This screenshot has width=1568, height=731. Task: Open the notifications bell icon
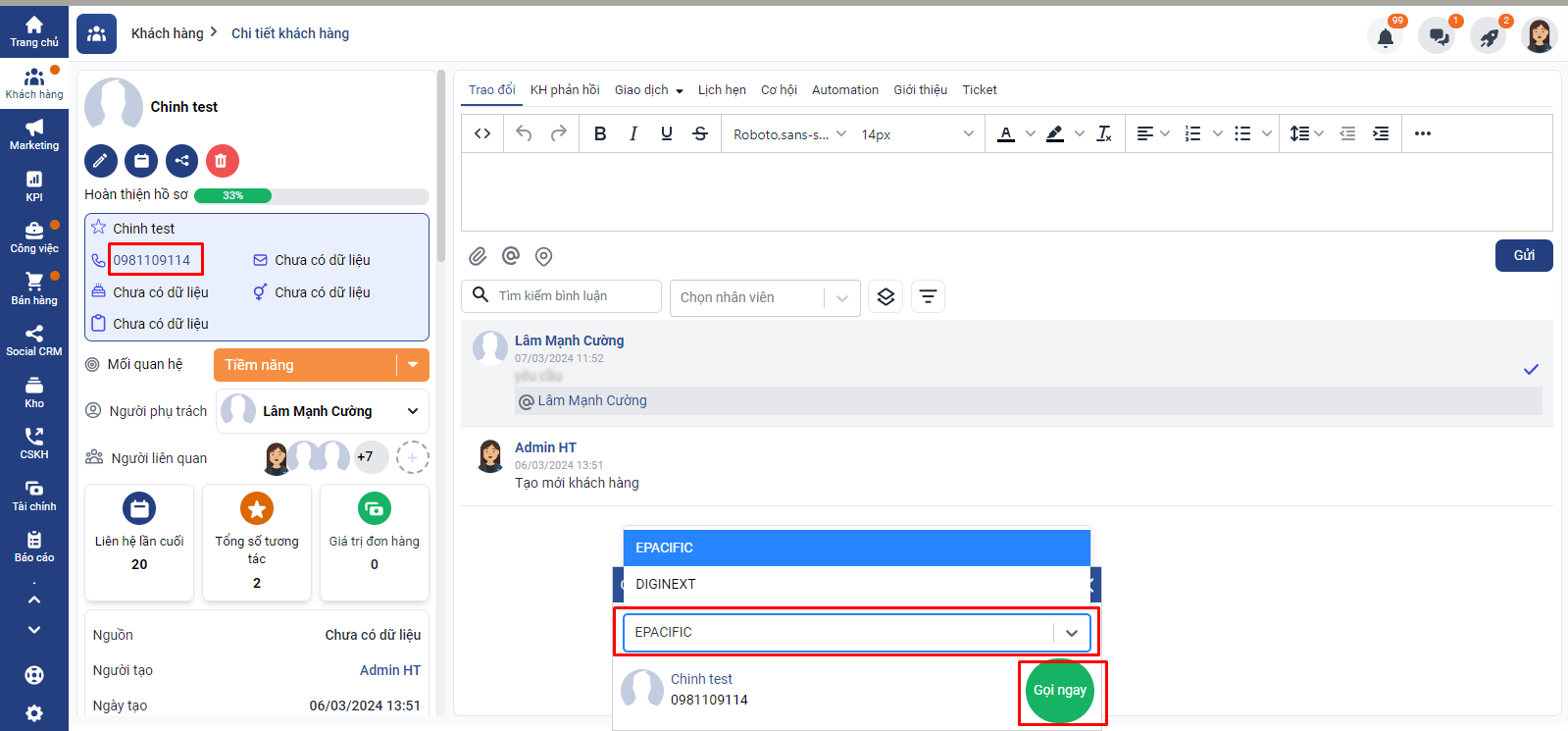[x=1385, y=37]
